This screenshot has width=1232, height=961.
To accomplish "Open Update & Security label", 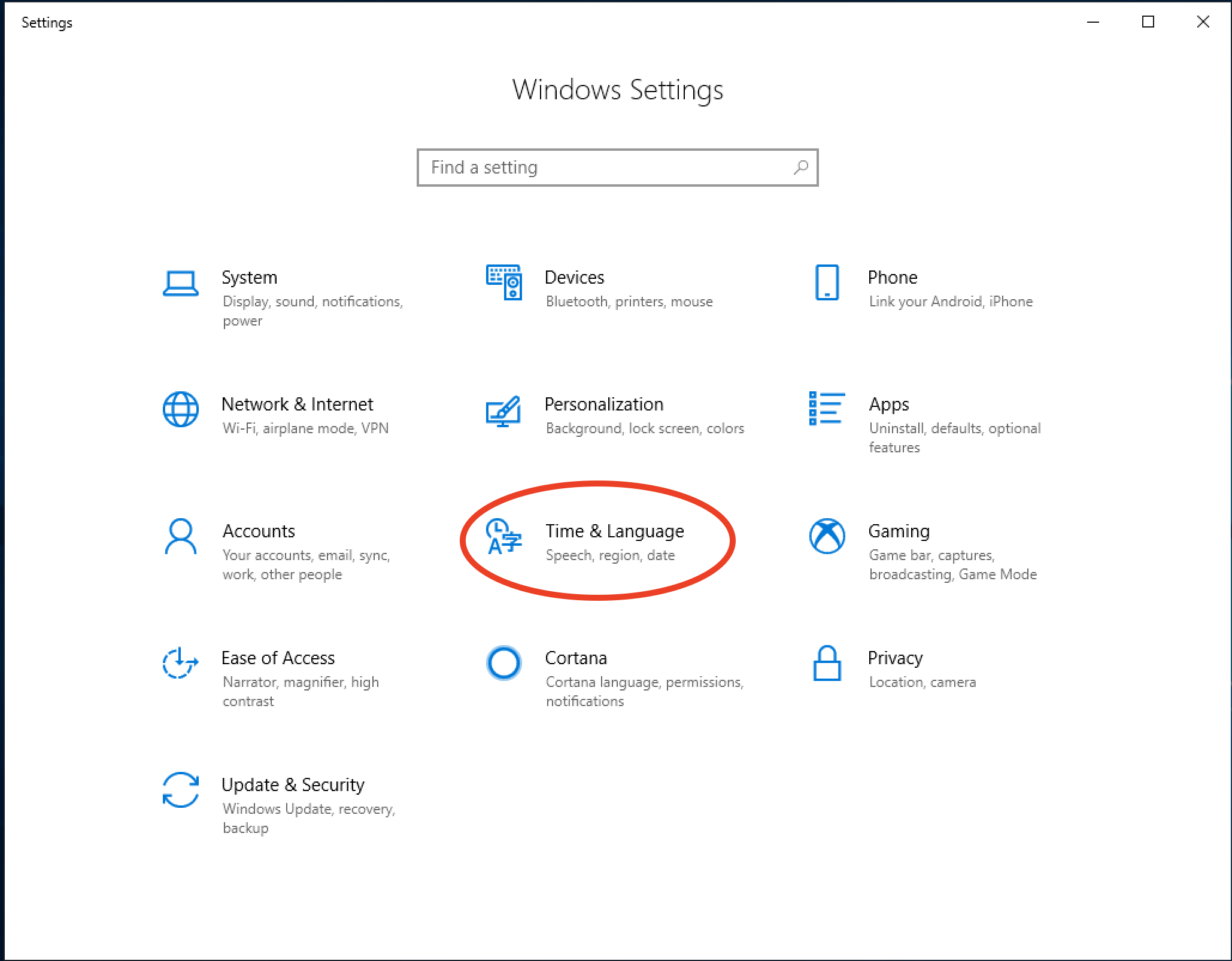I will point(293,784).
